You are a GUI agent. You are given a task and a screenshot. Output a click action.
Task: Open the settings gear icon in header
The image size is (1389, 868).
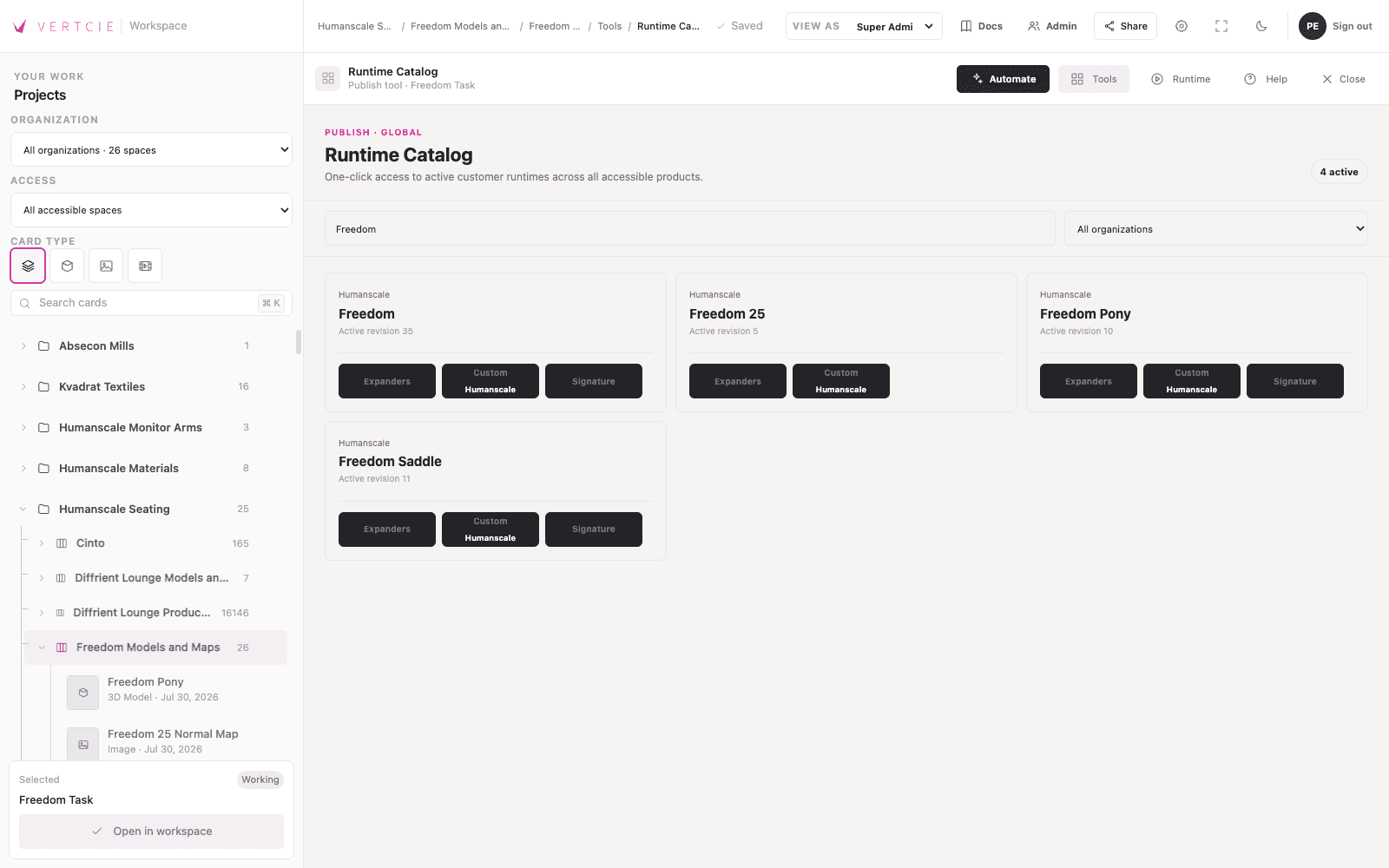point(1182,26)
